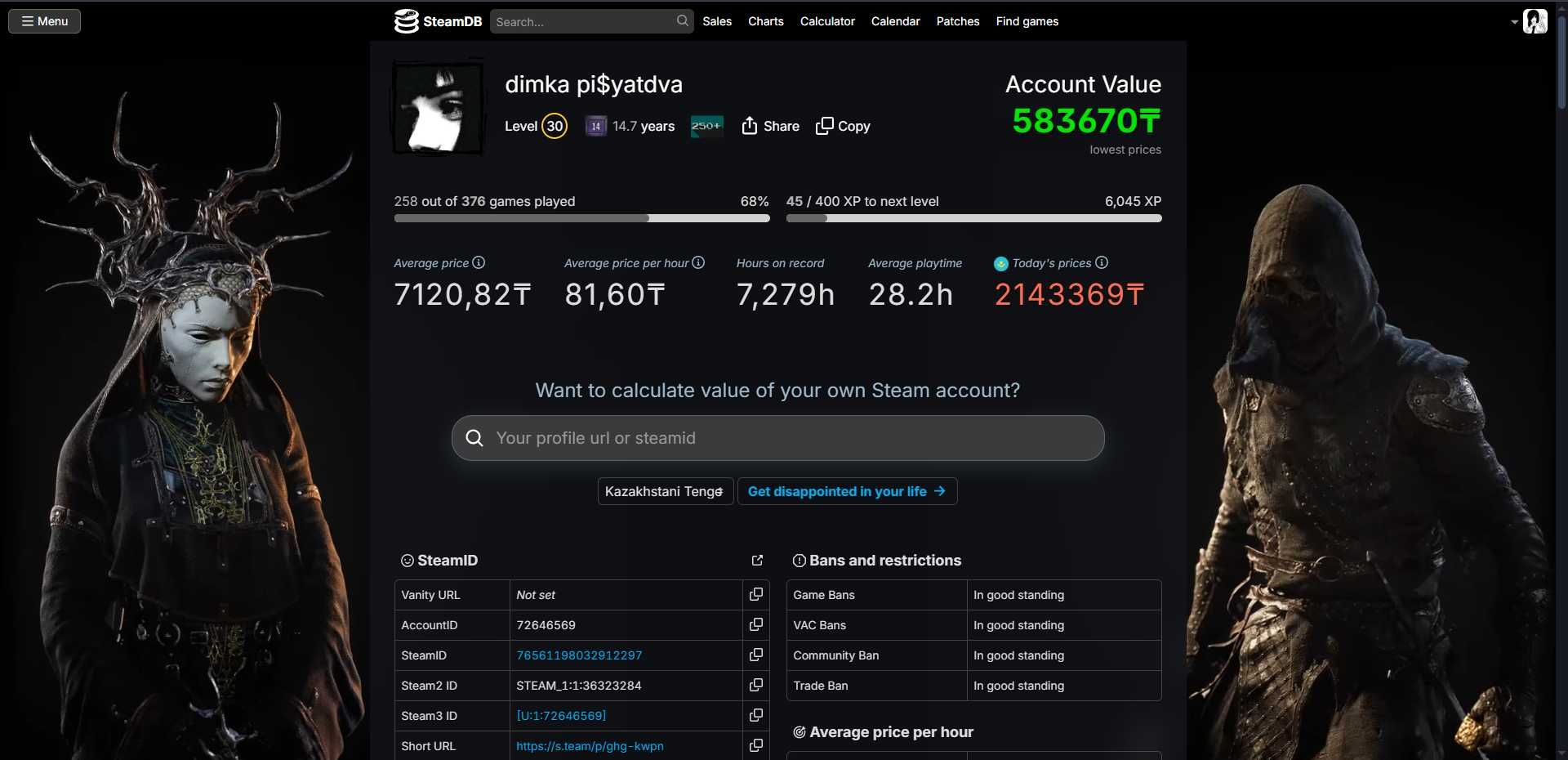Copy the Vanity URL value

pos(756,594)
